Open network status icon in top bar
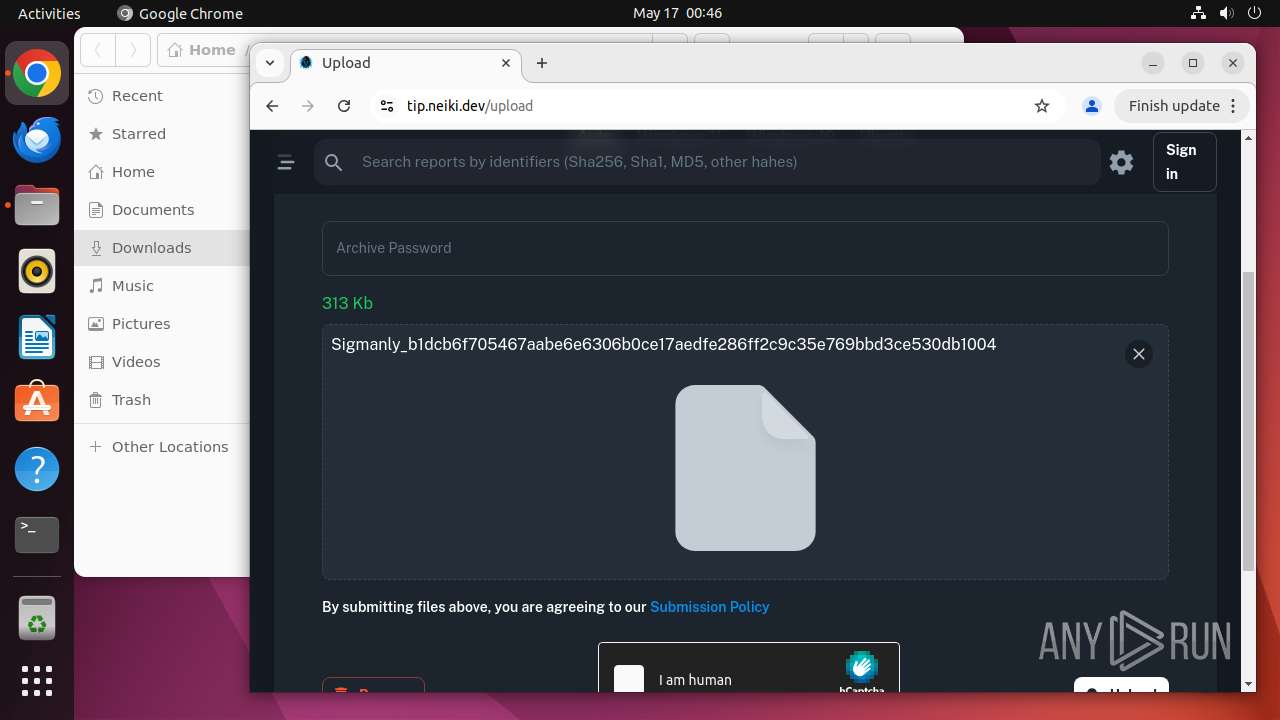Viewport: 1280px width, 720px height. click(1198, 13)
